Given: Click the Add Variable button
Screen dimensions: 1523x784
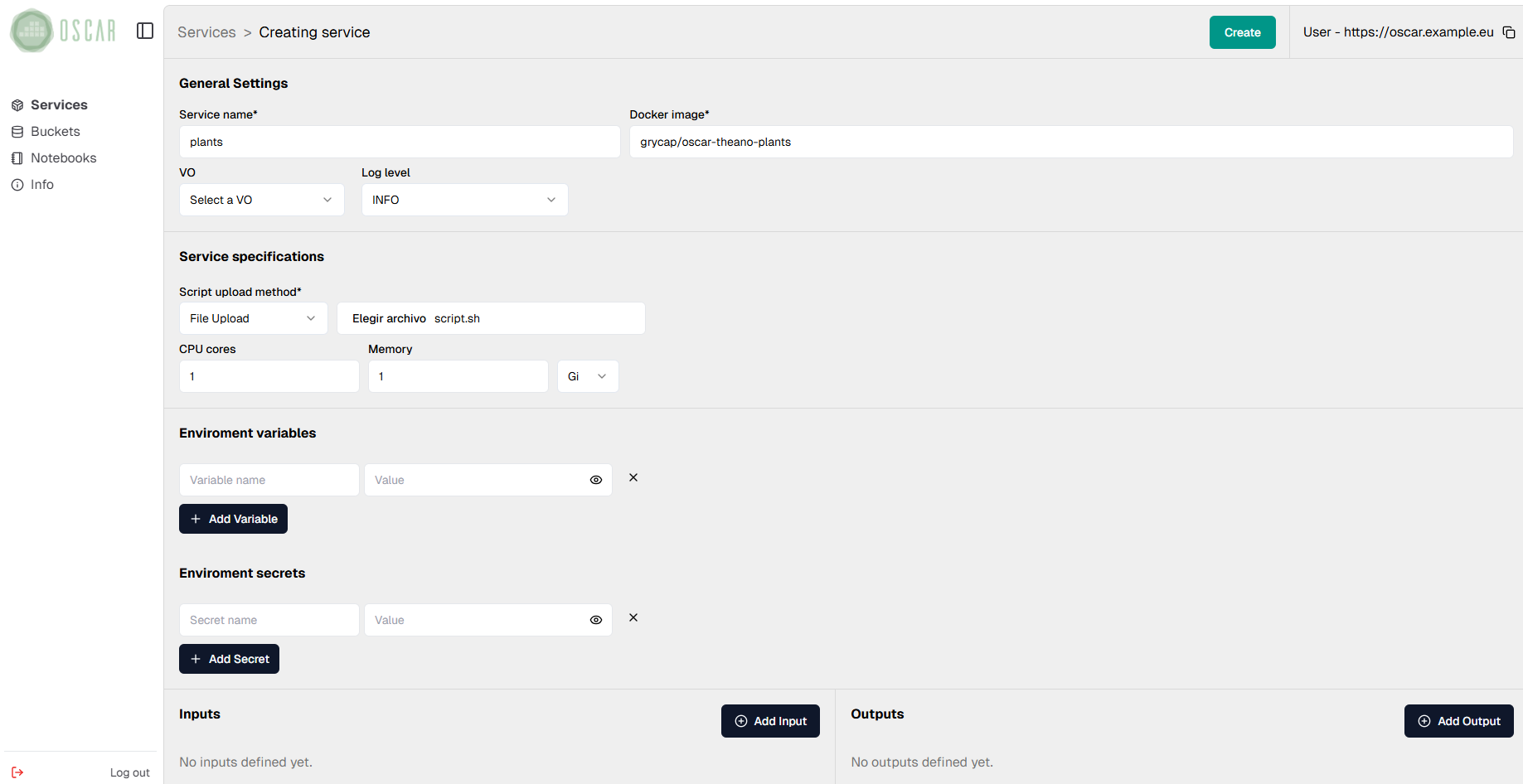Looking at the screenshot, I should point(233,519).
